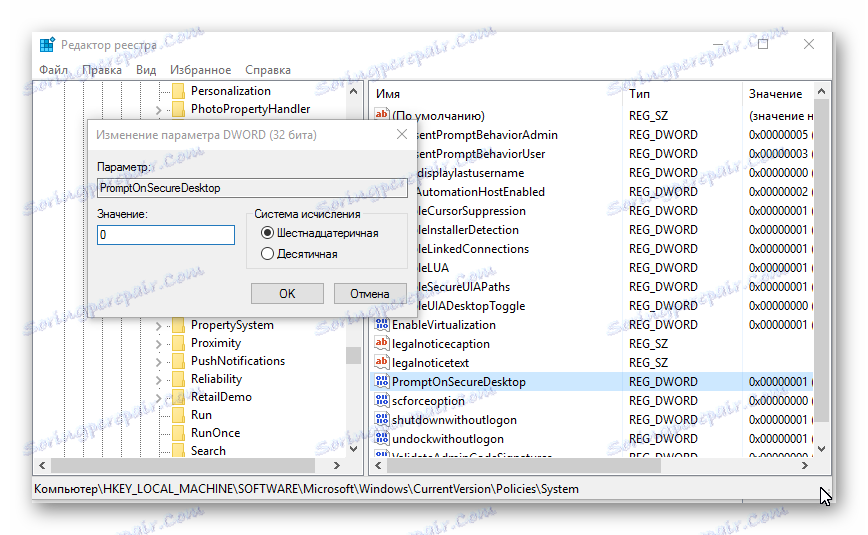Close the DWORD edit dialog
868x535 pixels.
[x=402, y=134]
